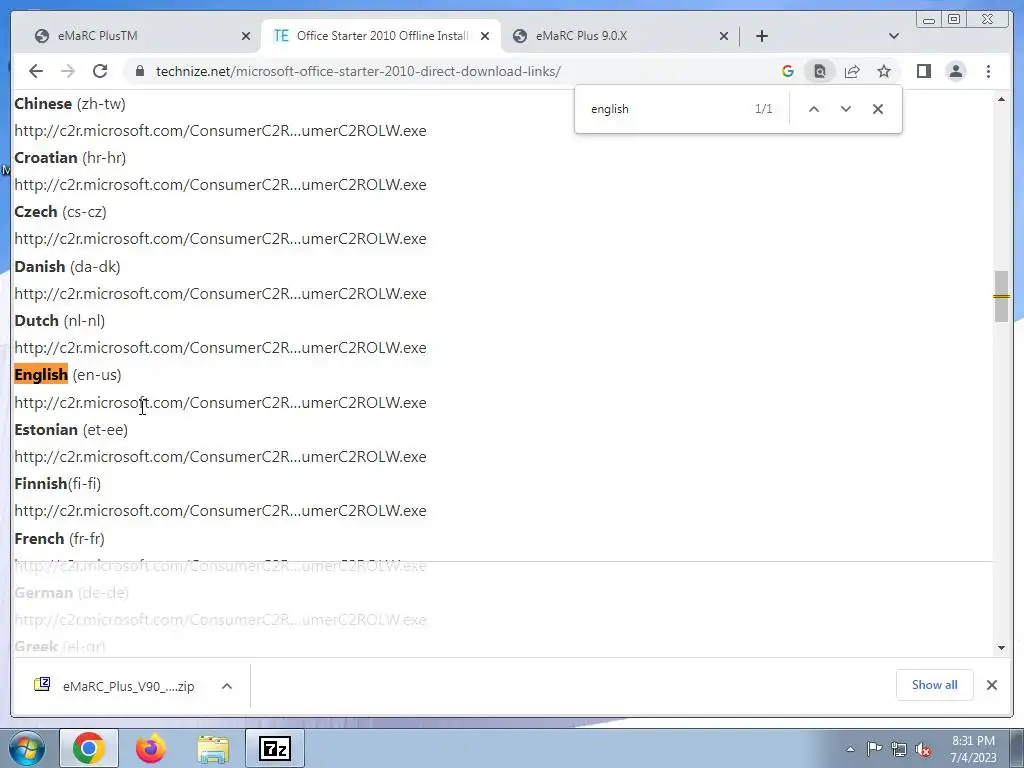
Task: Expand download item options chevron
Action: [227, 686]
